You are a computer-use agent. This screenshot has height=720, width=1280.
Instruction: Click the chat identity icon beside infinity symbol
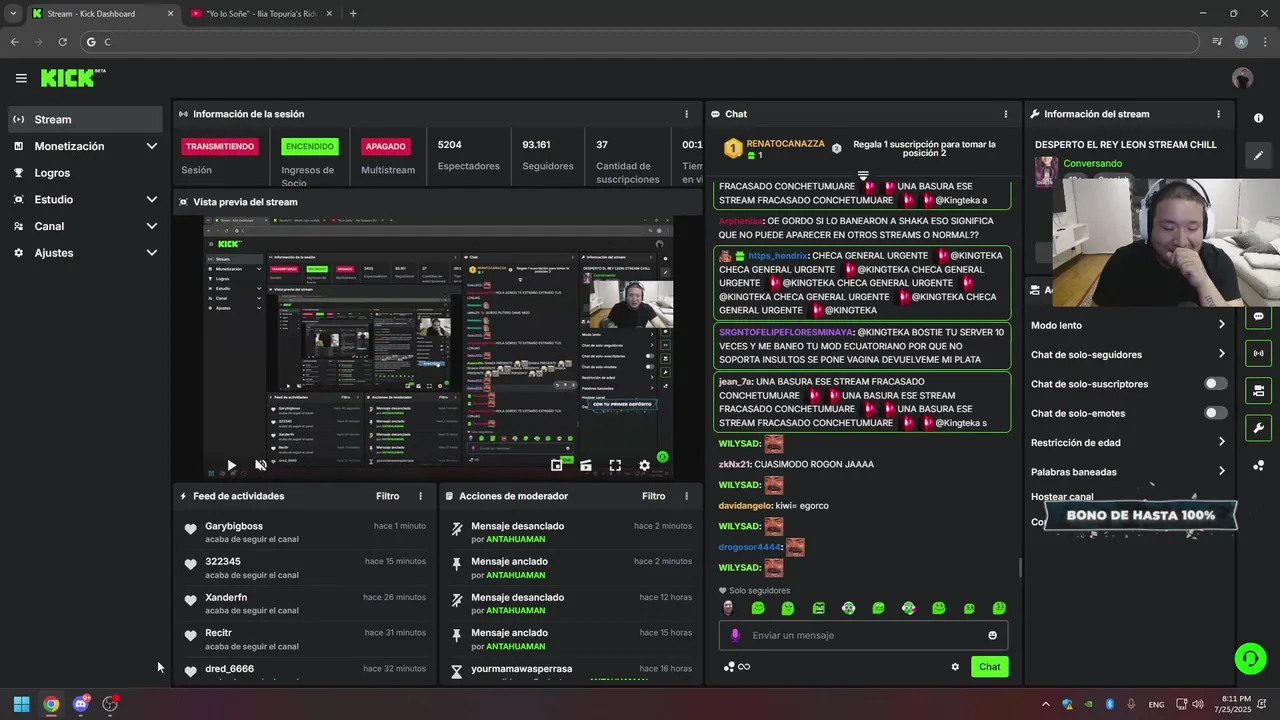[x=729, y=667]
